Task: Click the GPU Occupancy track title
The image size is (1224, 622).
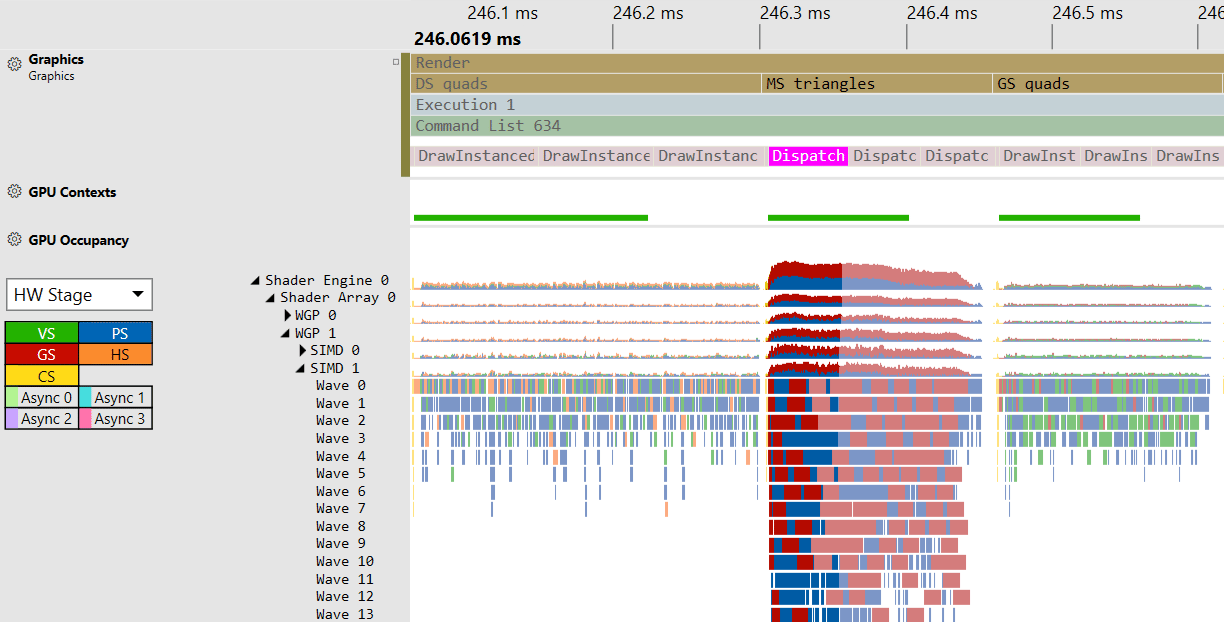Action: (79, 240)
